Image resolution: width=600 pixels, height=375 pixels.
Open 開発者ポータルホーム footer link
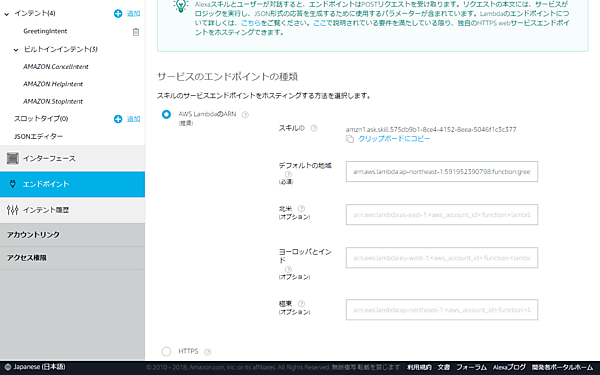pos(562,367)
